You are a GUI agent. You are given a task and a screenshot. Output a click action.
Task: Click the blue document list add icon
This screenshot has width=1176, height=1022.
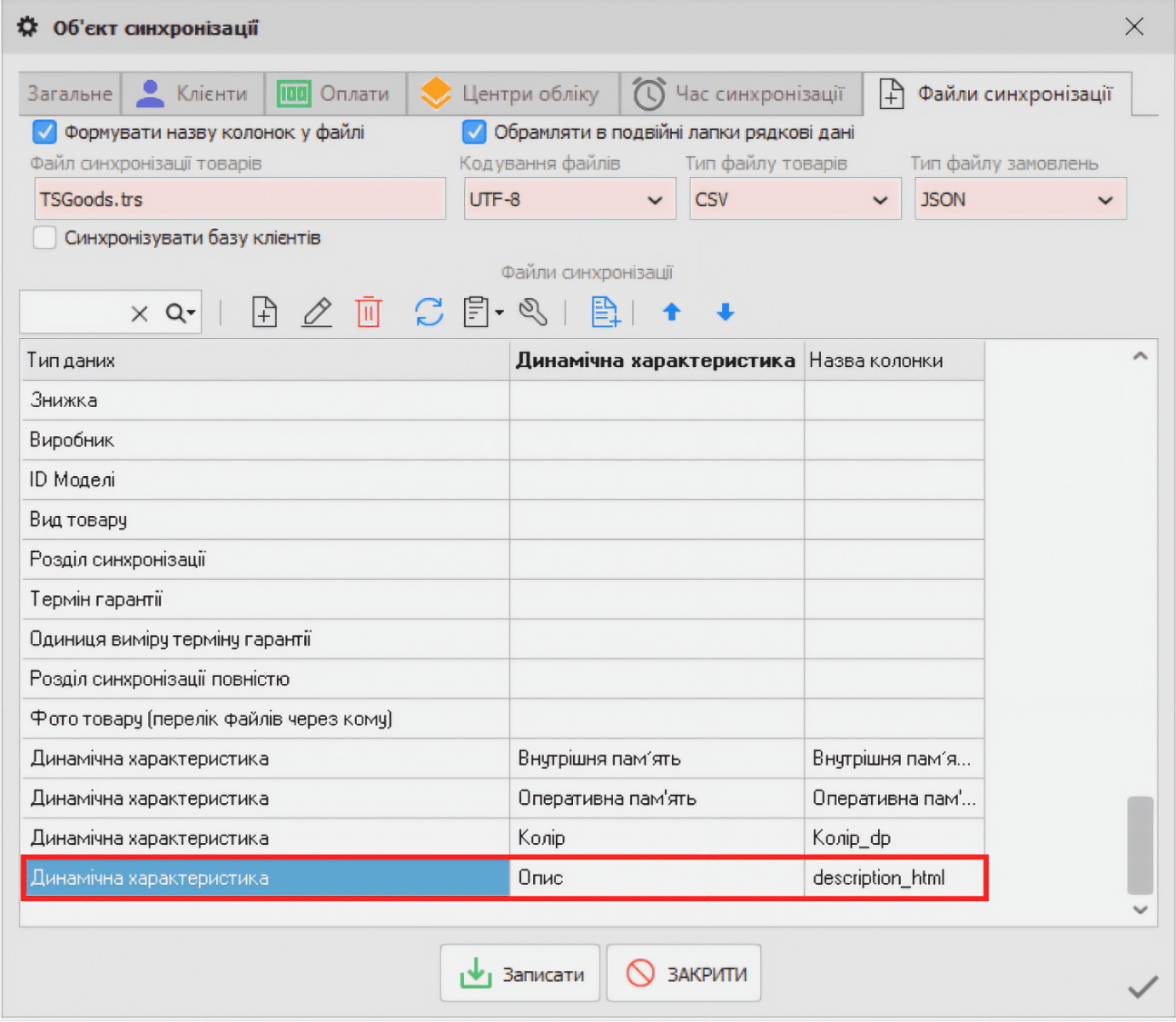coord(605,313)
